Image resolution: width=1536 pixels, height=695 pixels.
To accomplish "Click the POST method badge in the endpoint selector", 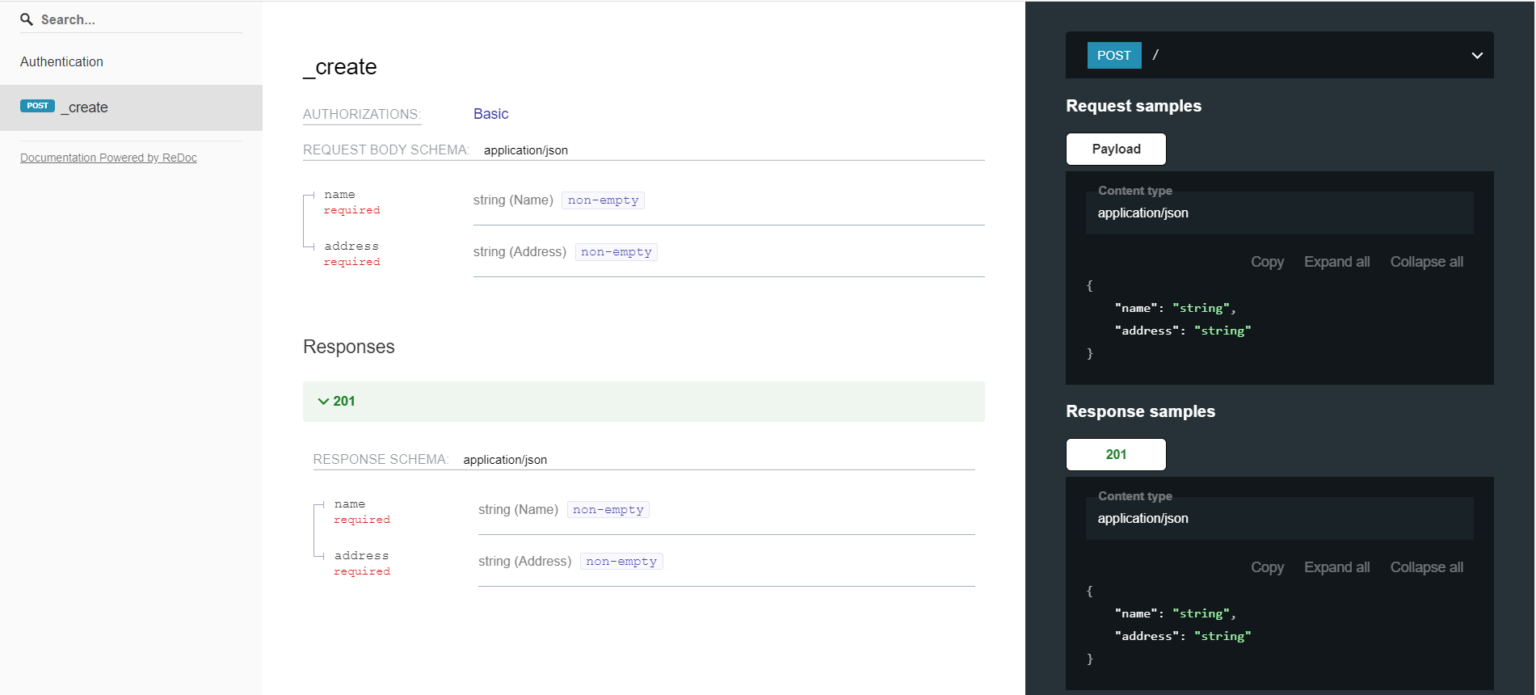I will (x=1114, y=55).
